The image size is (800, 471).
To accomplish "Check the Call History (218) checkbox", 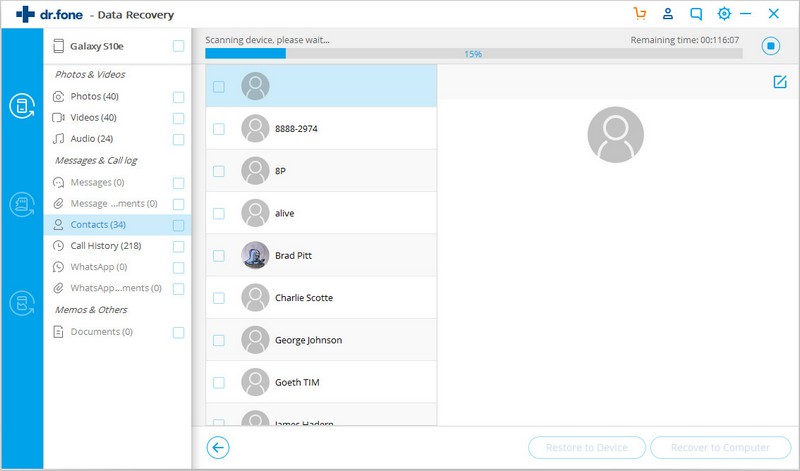I will pyautogui.click(x=179, y=246).
